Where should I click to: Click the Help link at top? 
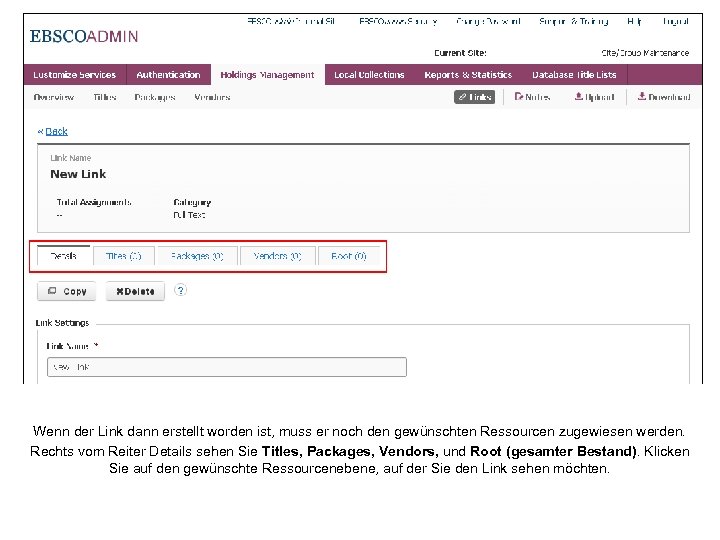tap(635, 21)
